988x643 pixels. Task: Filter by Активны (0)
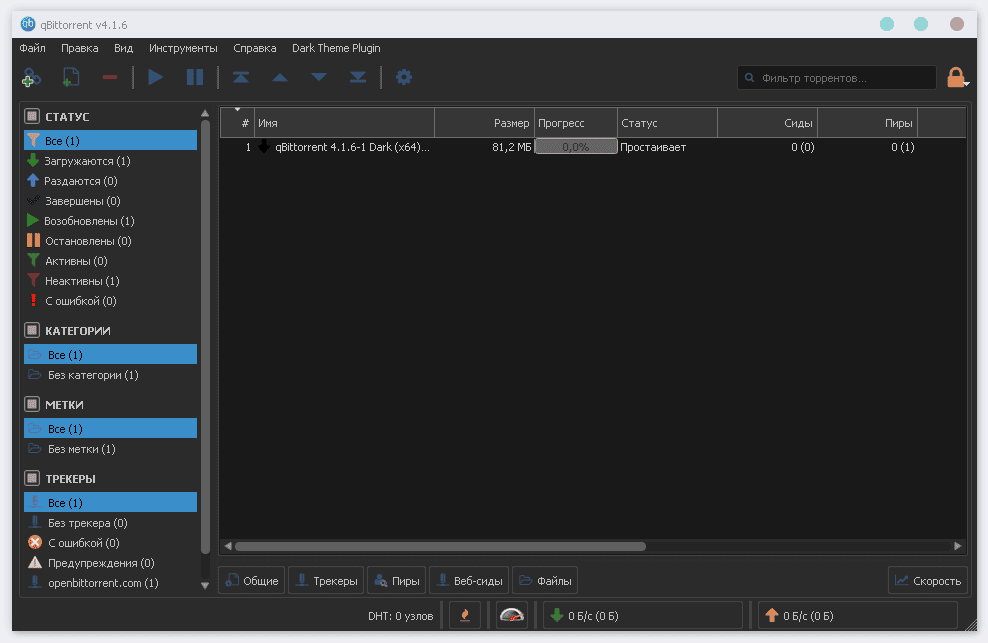110,261
